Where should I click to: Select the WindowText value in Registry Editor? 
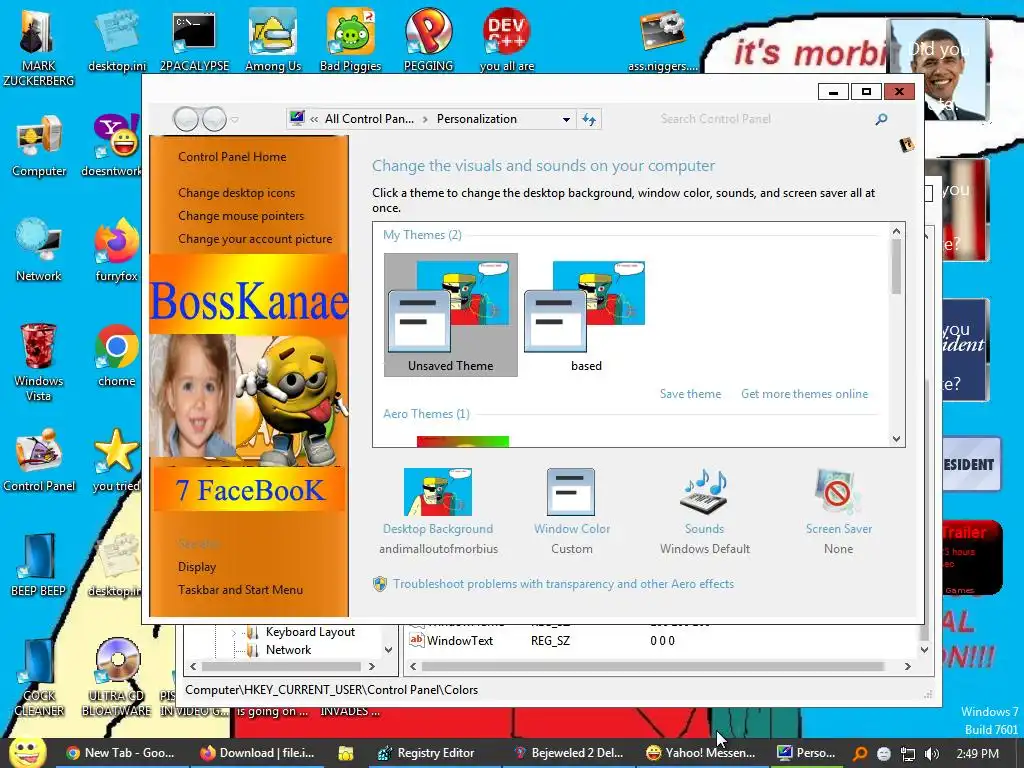click(x=460, y=641)
